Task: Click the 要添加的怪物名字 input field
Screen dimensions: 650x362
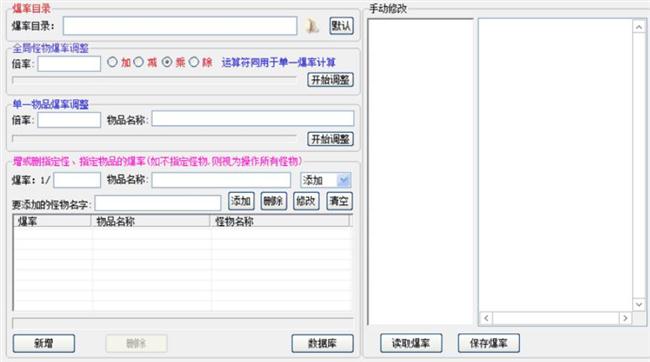Action: click(x=158, y=203)
